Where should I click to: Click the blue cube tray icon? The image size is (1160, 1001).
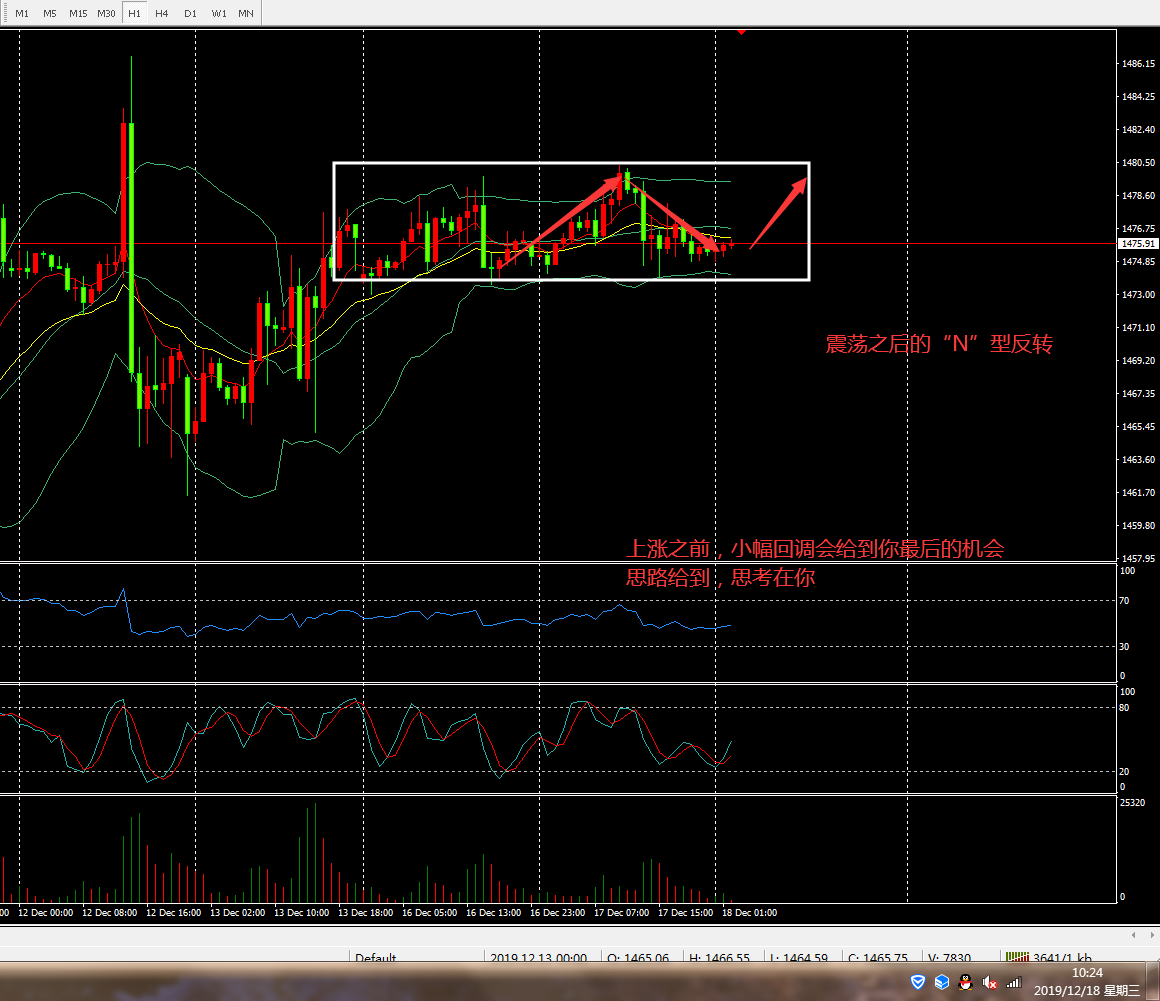click(941, 983)
